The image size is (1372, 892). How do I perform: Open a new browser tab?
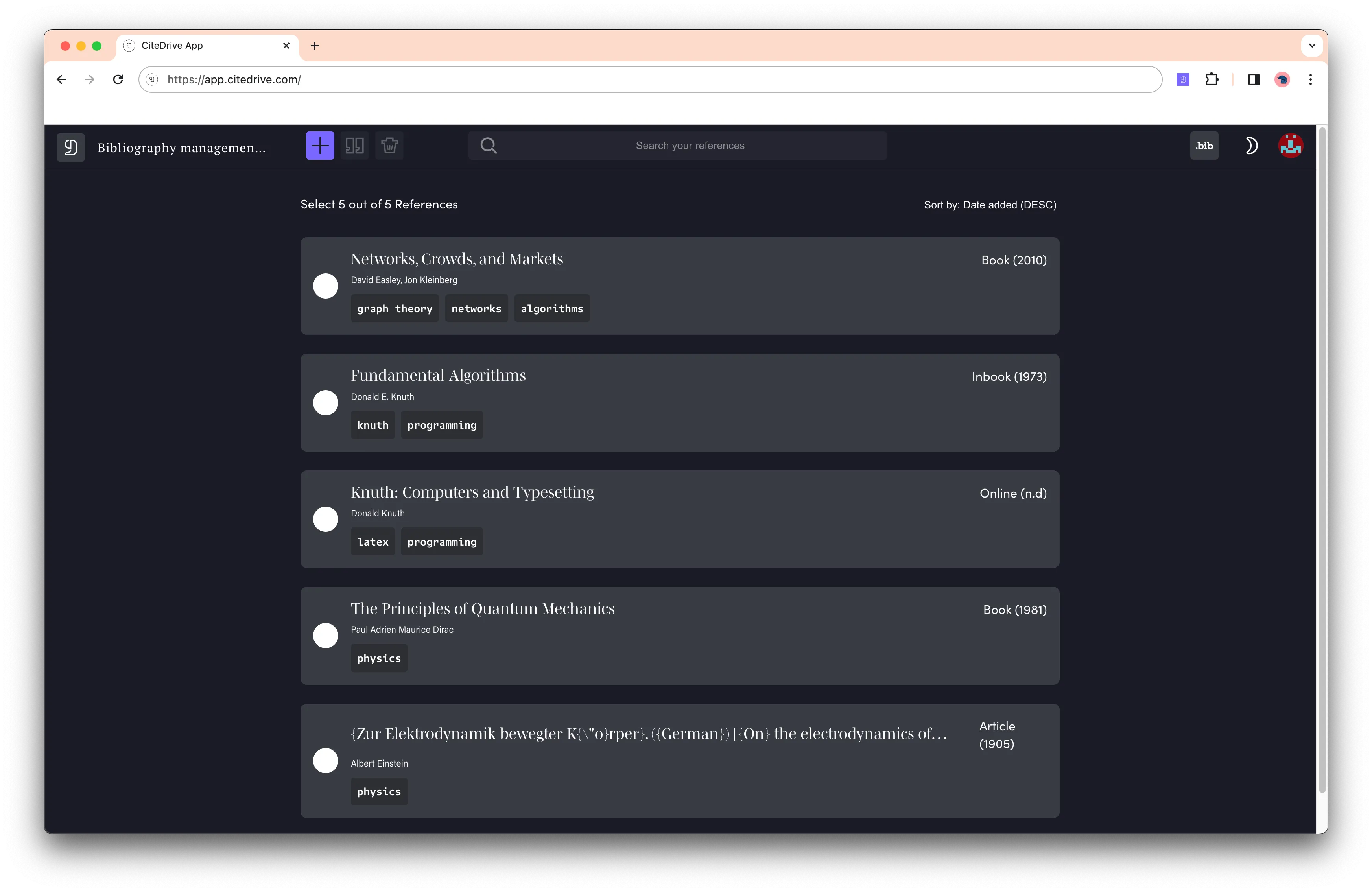pos(315,46)
